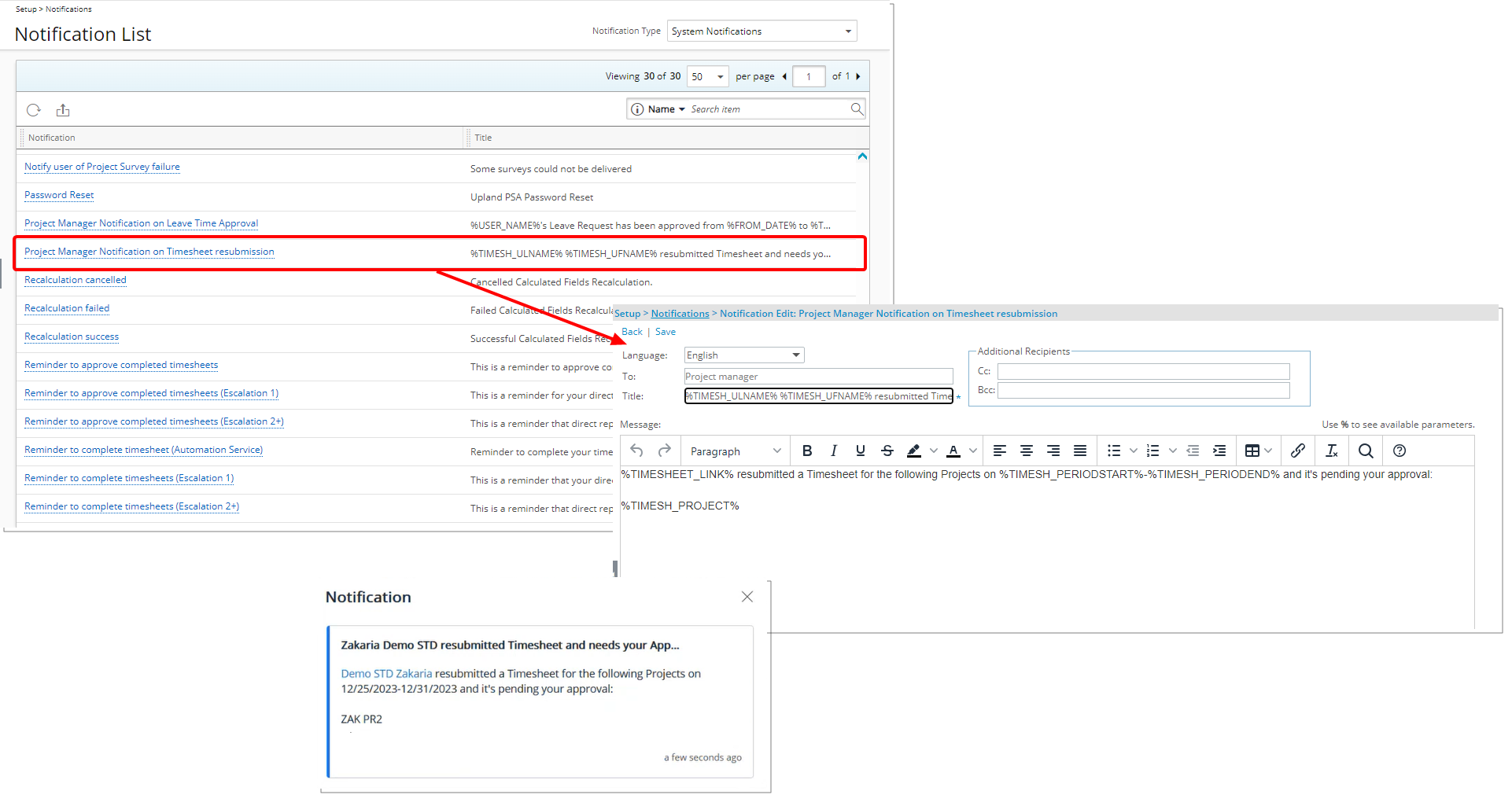Viewport: 1512px width, 802px height.
Task: Click Notifications in the breadcrumb
Action: click(x=680, y=314)
